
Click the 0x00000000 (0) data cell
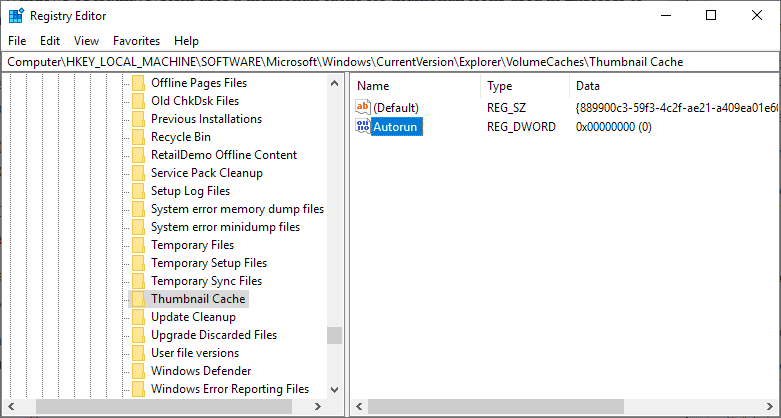click(x=614, y=127)
